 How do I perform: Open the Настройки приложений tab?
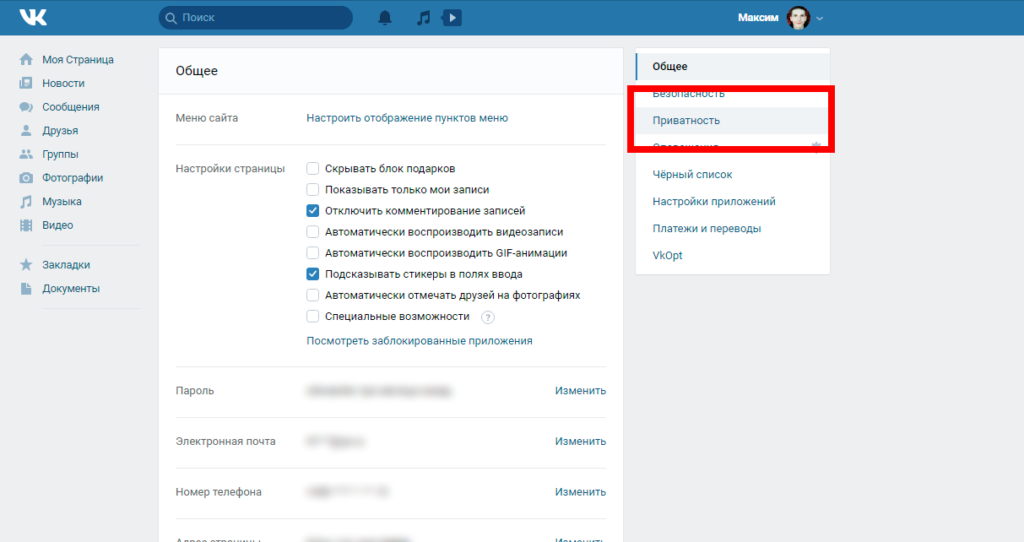coord(733,201)
